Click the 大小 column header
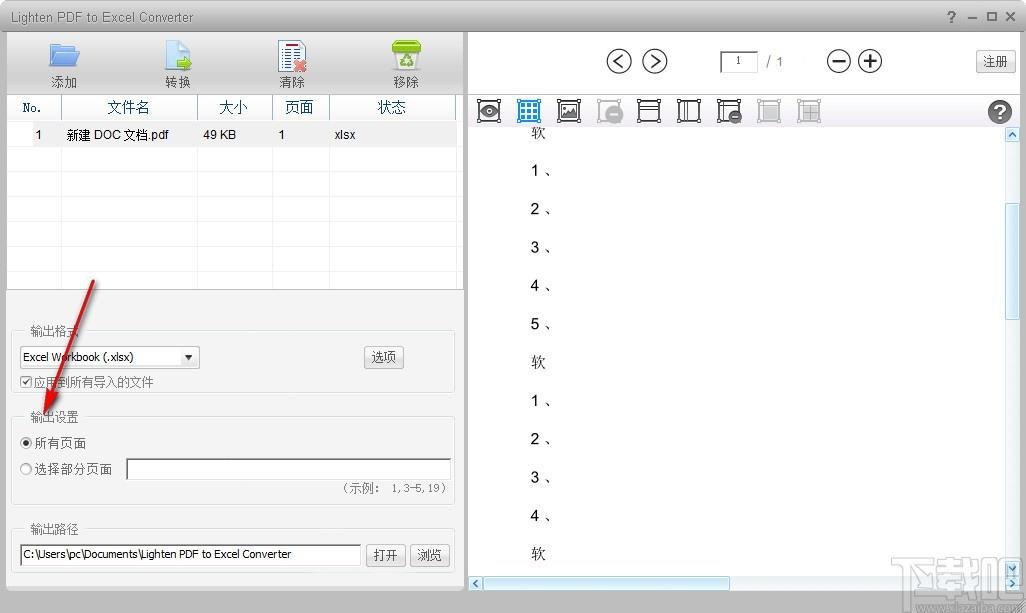Screen dimensions: 1026x613 pos(234,107)
